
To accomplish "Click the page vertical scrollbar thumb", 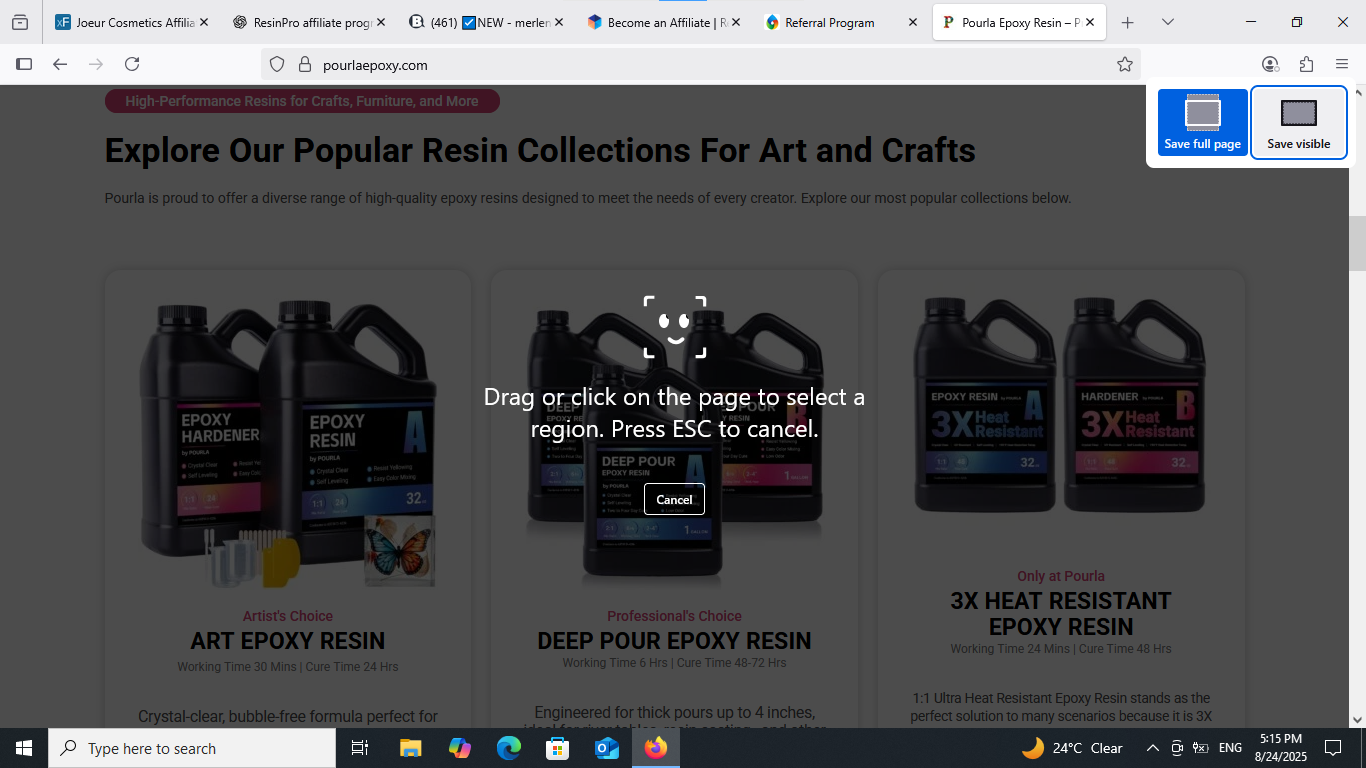I will click(1357, 243).
